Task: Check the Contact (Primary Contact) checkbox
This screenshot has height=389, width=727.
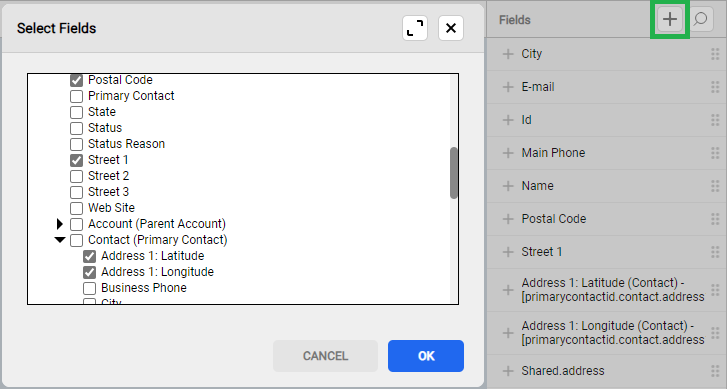Action: coord(77,240)
